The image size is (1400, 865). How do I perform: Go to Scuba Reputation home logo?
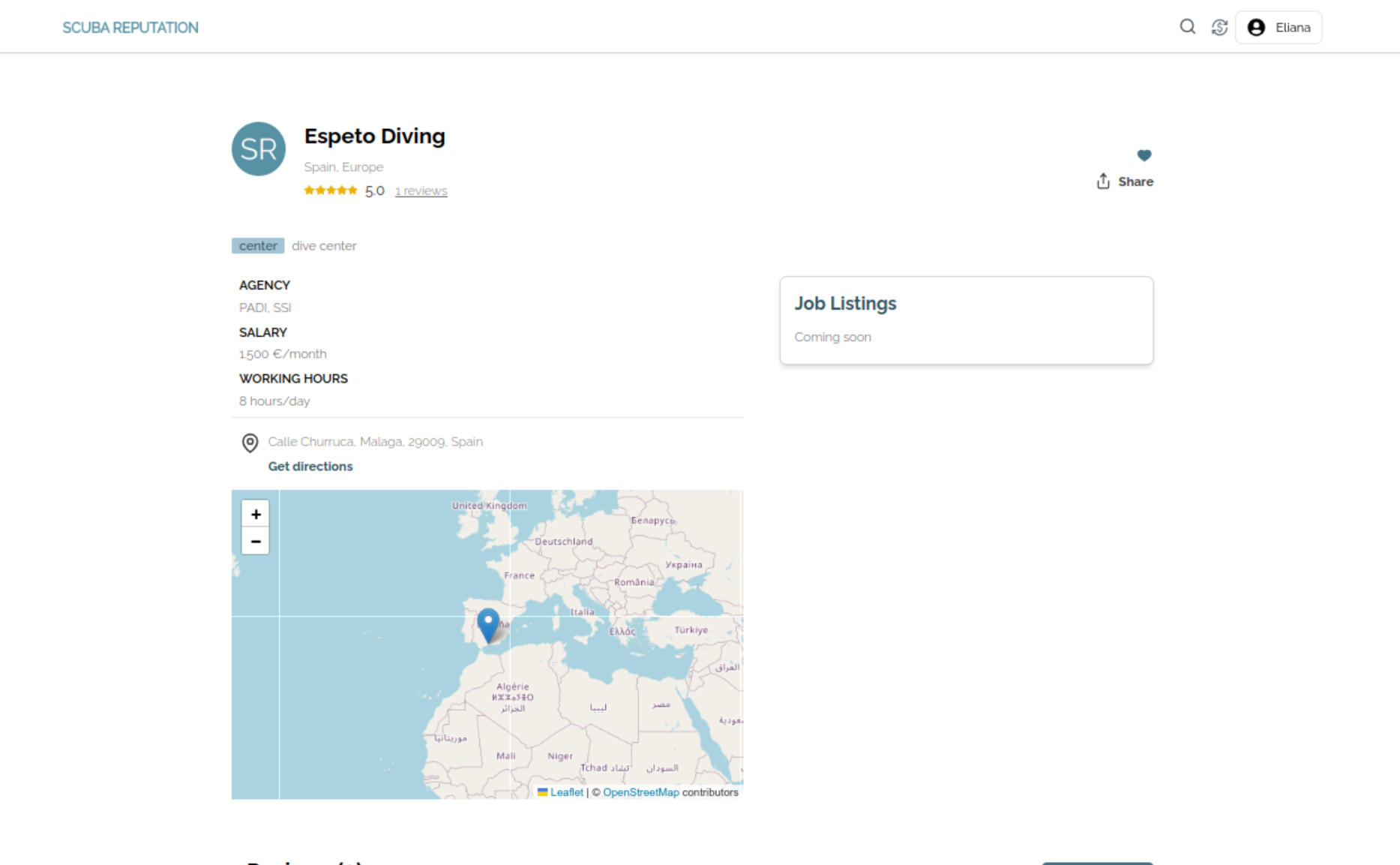(x=130, y=28)
